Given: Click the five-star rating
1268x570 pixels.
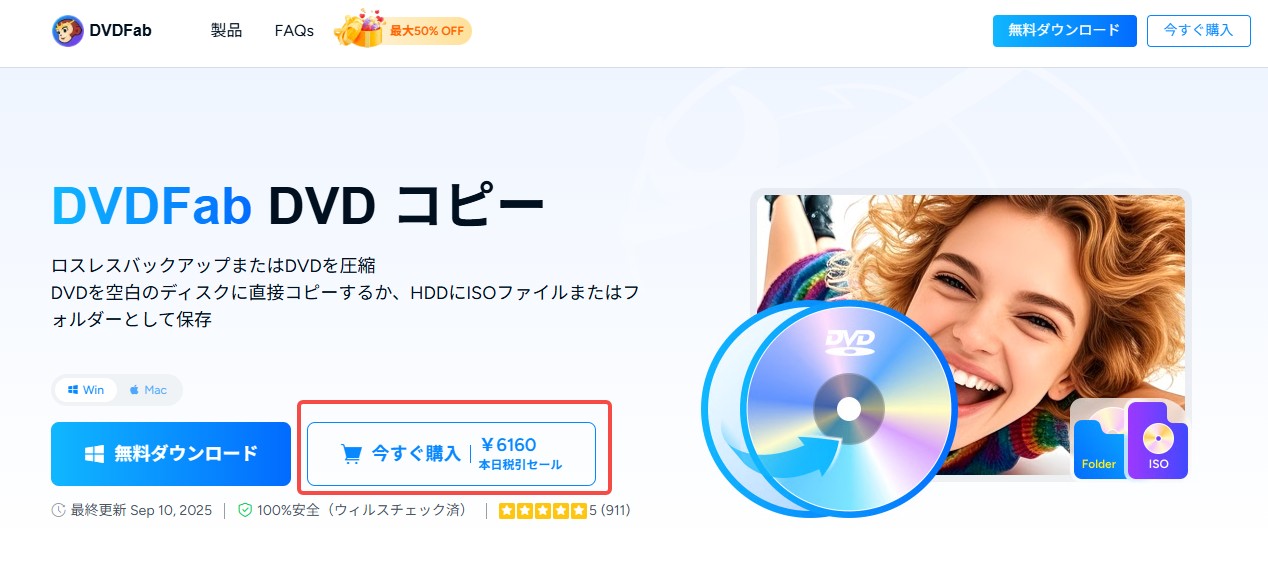Looking at the screenshot, I should 541,510.
